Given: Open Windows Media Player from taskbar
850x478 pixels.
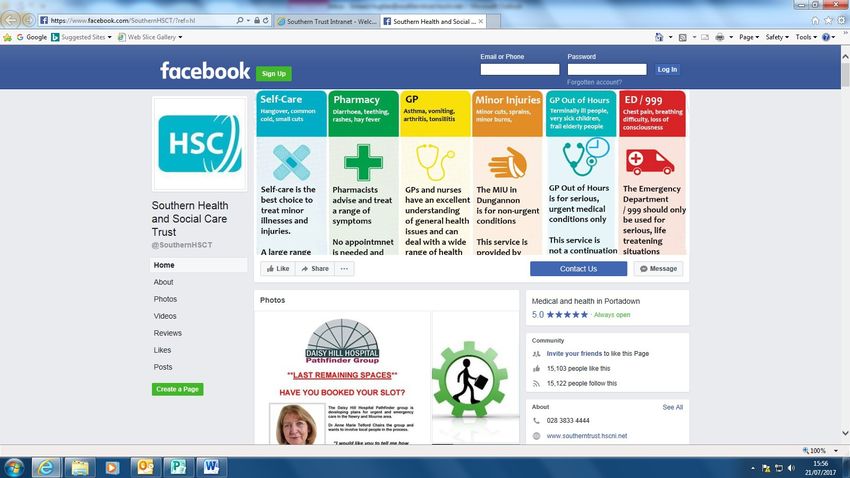Looking at the screenshot, I should tap(112, 467).
